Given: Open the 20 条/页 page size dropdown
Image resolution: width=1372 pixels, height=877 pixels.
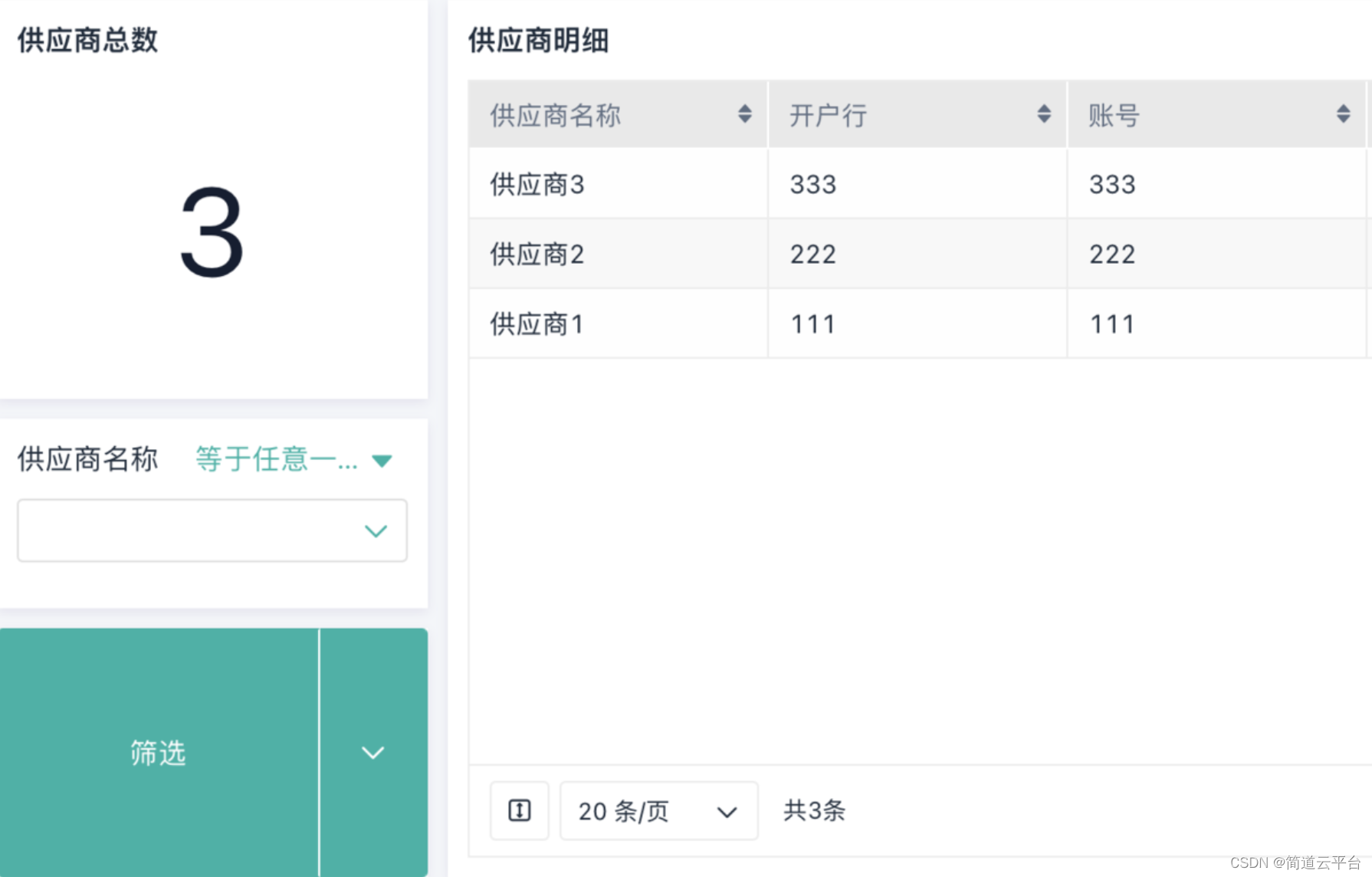Looking at the screenshot, I should pyautogui.click(x=658, y=810).
